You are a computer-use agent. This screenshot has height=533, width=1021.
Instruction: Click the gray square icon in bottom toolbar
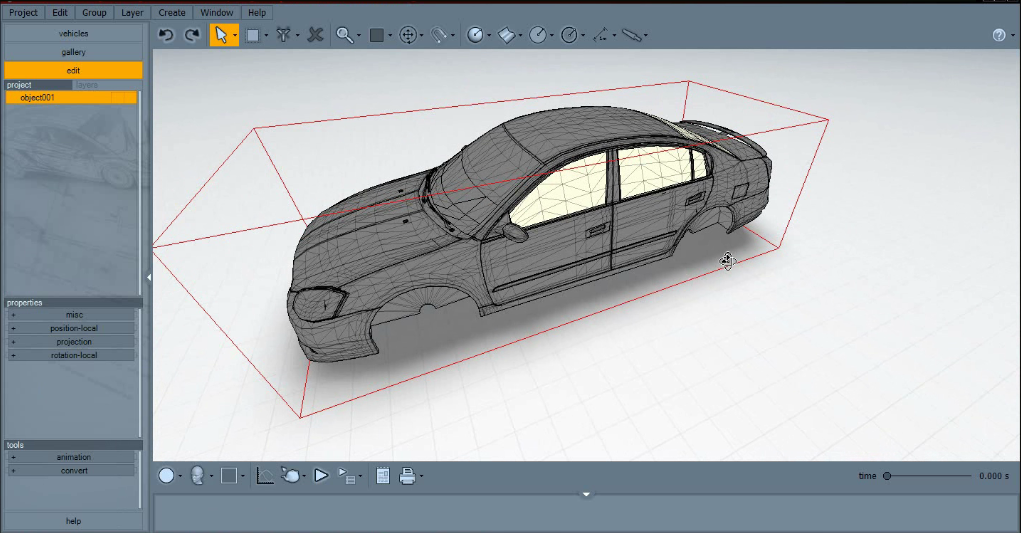click(x=229, y=476)
